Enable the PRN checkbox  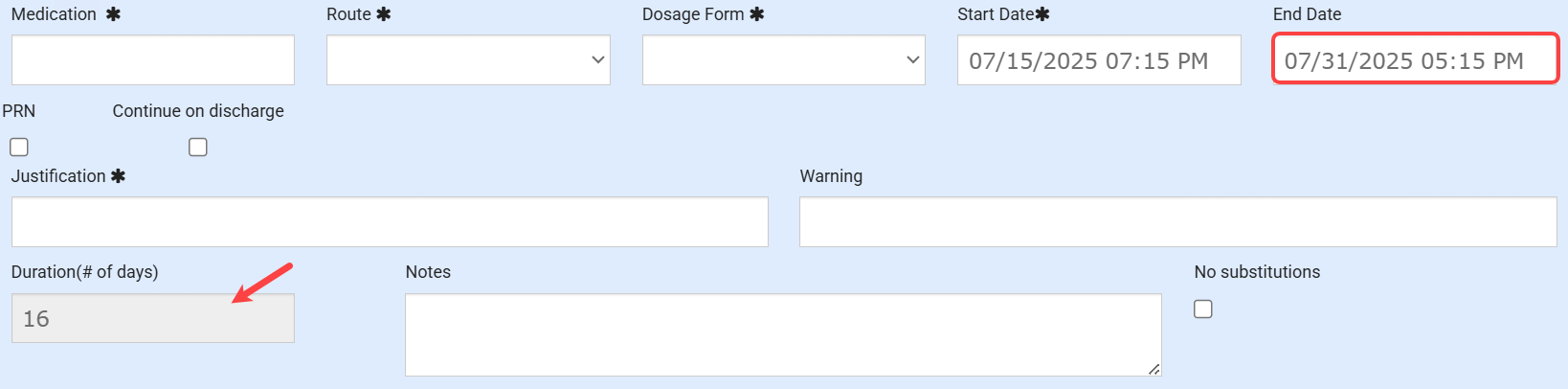[x=19, y=147]
